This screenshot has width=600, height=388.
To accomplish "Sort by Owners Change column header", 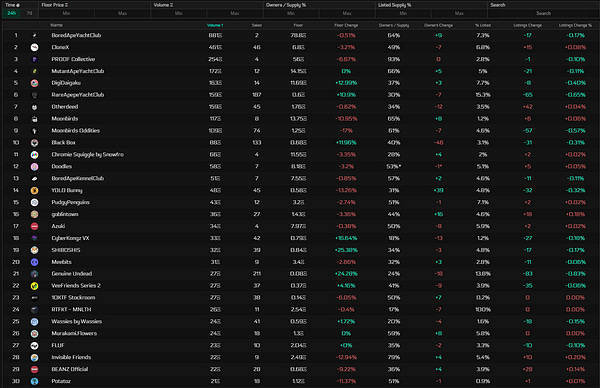I will click(438, 25).
